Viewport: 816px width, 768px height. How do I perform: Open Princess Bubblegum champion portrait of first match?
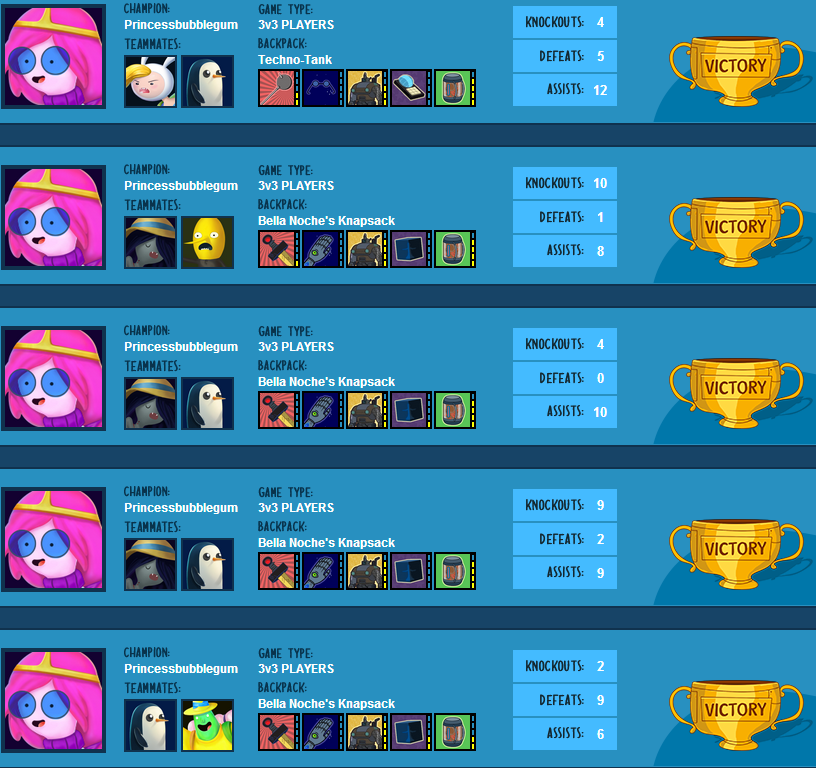[54, 56]
